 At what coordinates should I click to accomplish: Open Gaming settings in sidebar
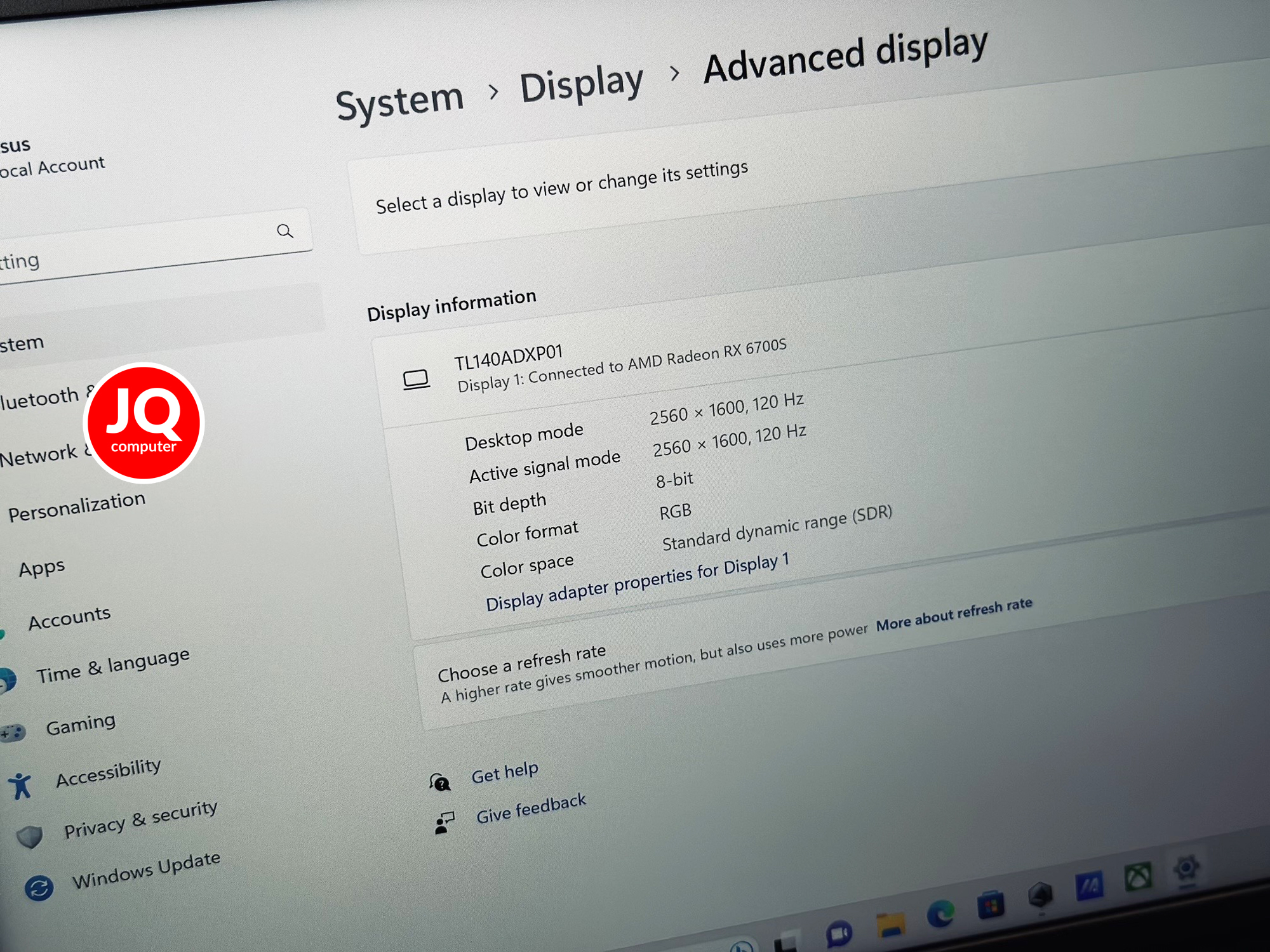click(81, 724)
